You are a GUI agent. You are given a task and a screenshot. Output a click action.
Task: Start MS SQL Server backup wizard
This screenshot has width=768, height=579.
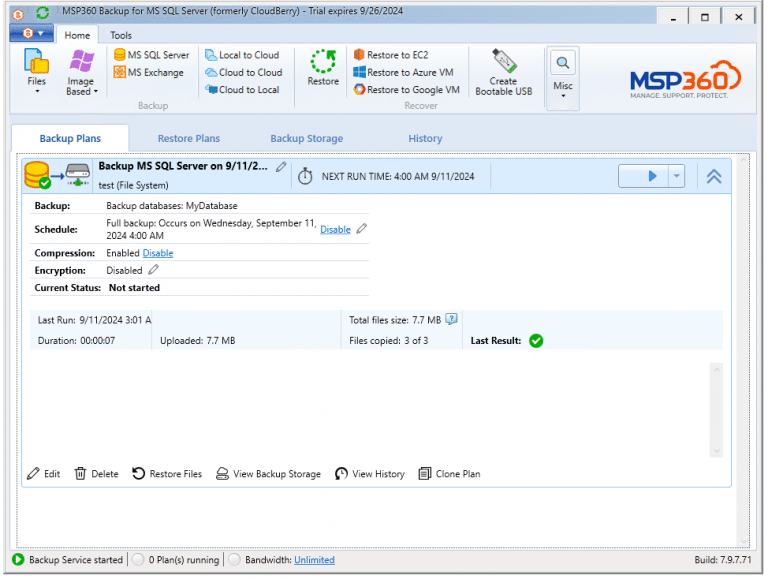click(x=151, y=55)
